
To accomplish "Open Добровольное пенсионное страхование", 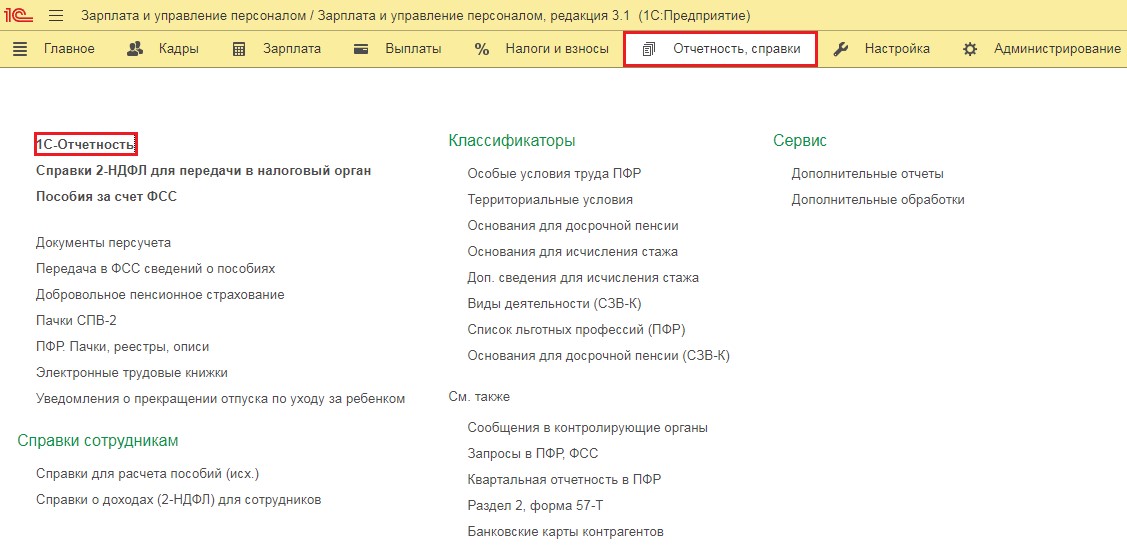I will point(160,294).
